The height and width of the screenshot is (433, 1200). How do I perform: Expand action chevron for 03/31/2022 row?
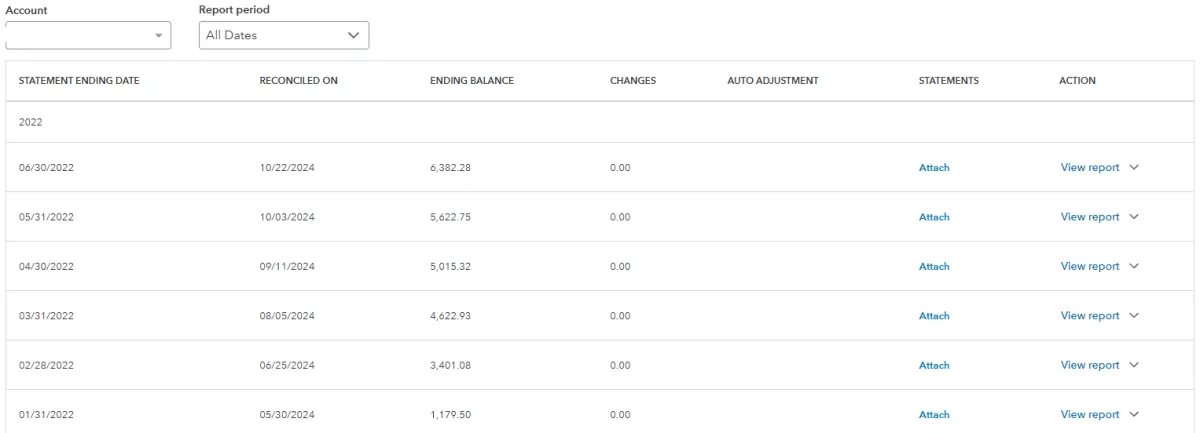[x=1134, y=316]
